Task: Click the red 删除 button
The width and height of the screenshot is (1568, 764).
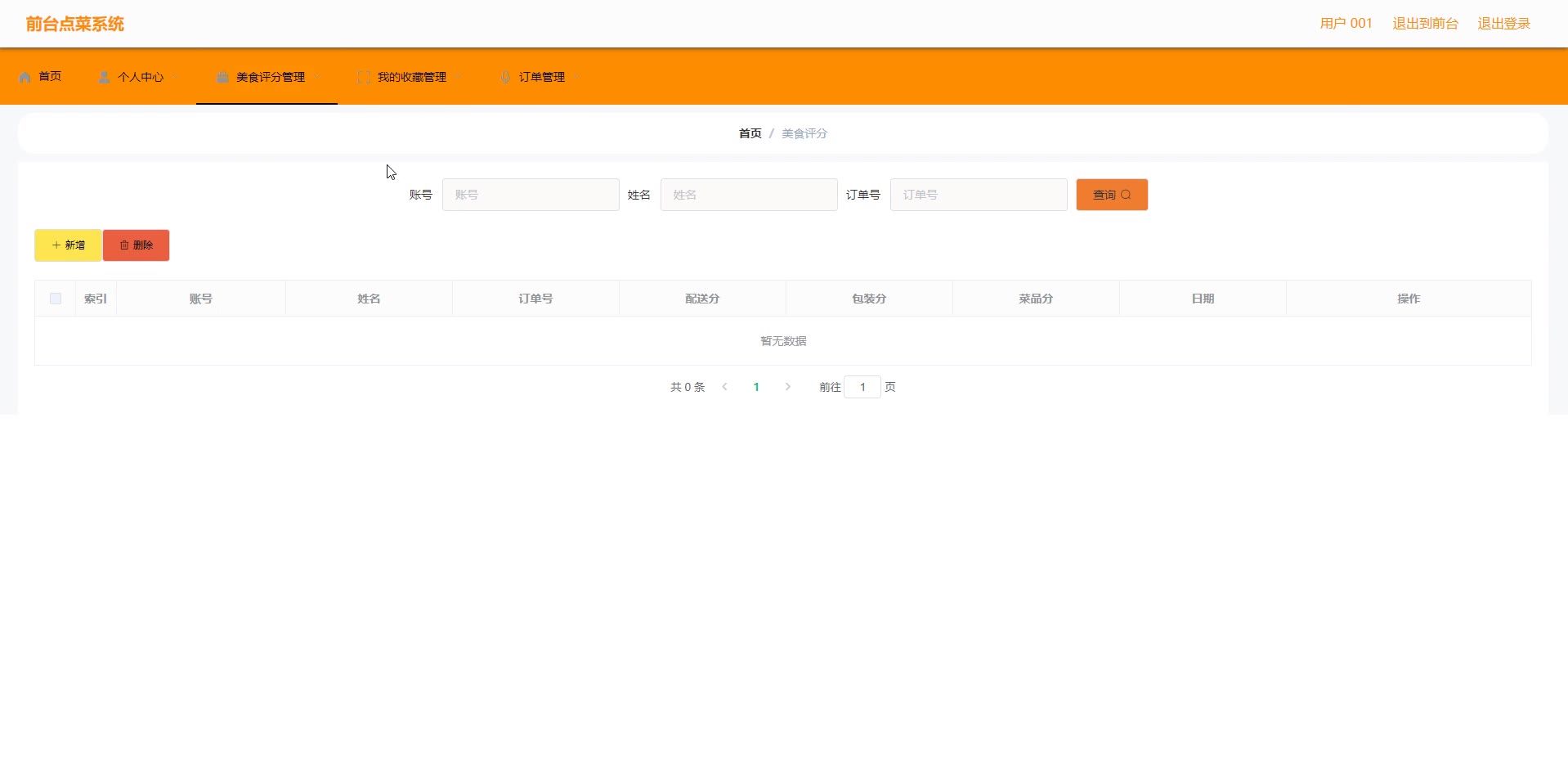Action: [136, 245]
